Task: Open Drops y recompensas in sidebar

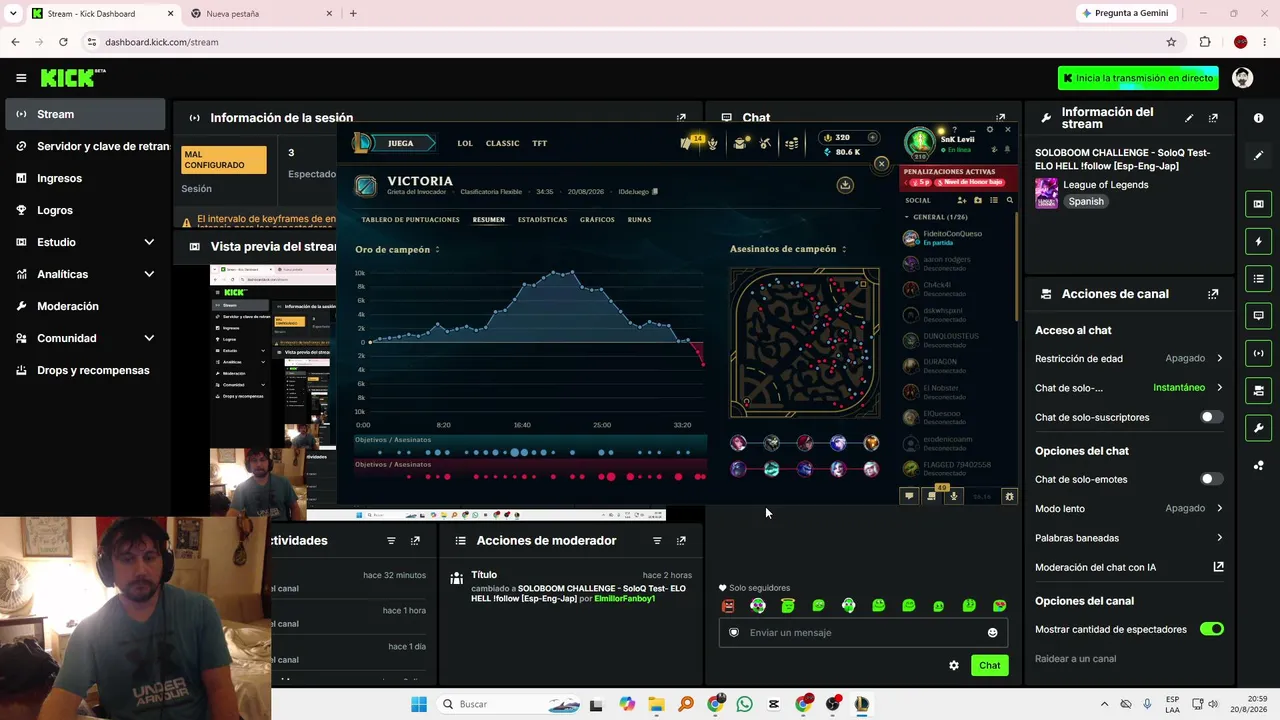Action: coord(85,370)
